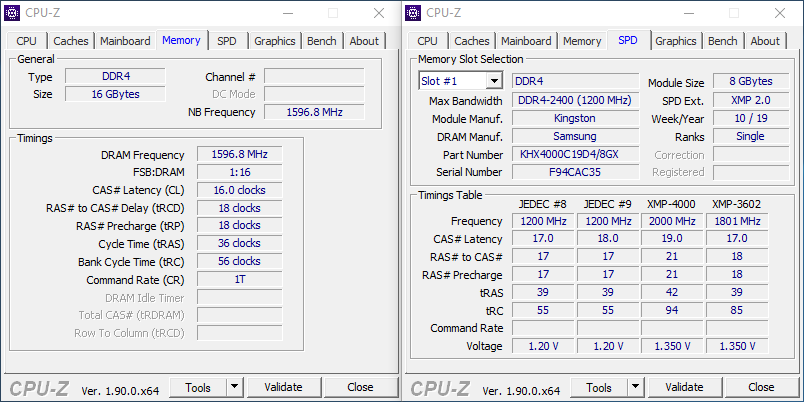The width and height of the screenshot is (804, 402).
Task: Click the Close button in left window
Action: (360, 387)
